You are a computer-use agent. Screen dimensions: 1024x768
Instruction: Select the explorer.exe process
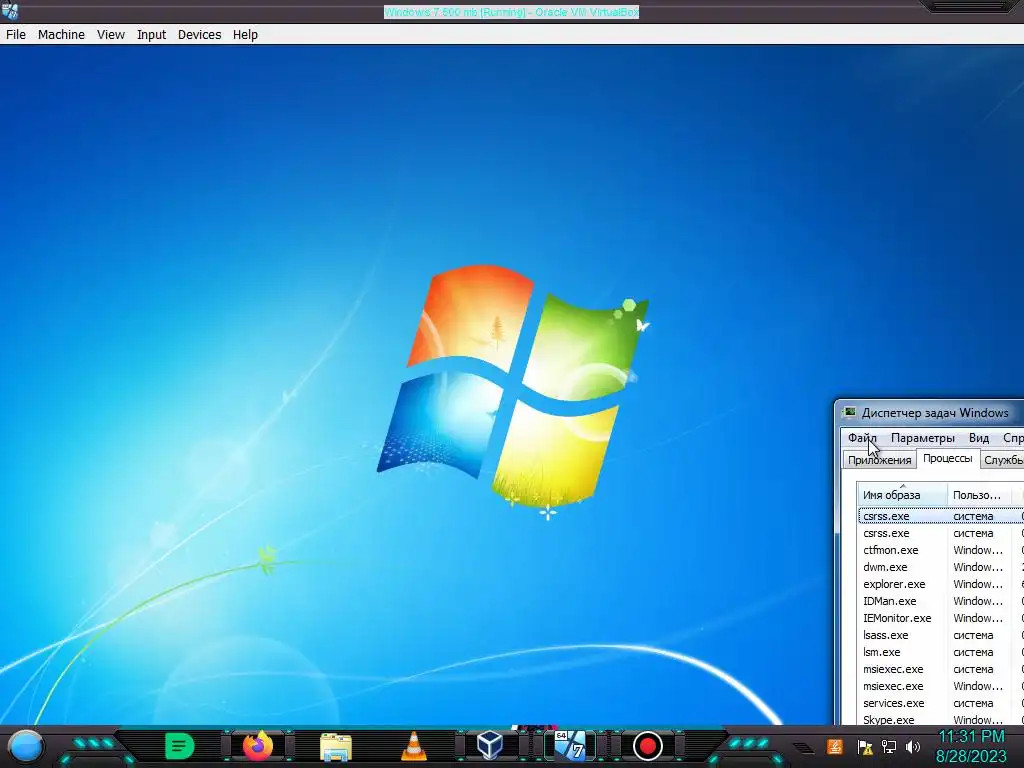click(x=941, y=584)
